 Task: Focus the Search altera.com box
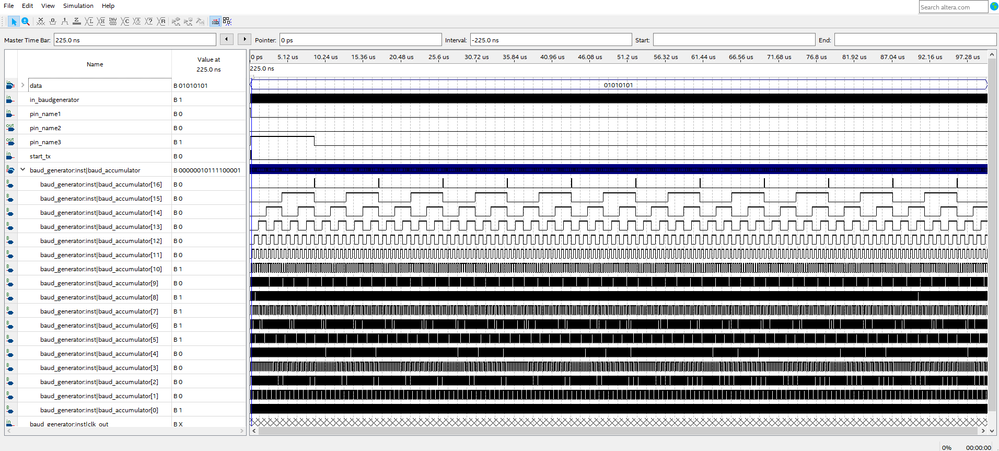(952, 6)
